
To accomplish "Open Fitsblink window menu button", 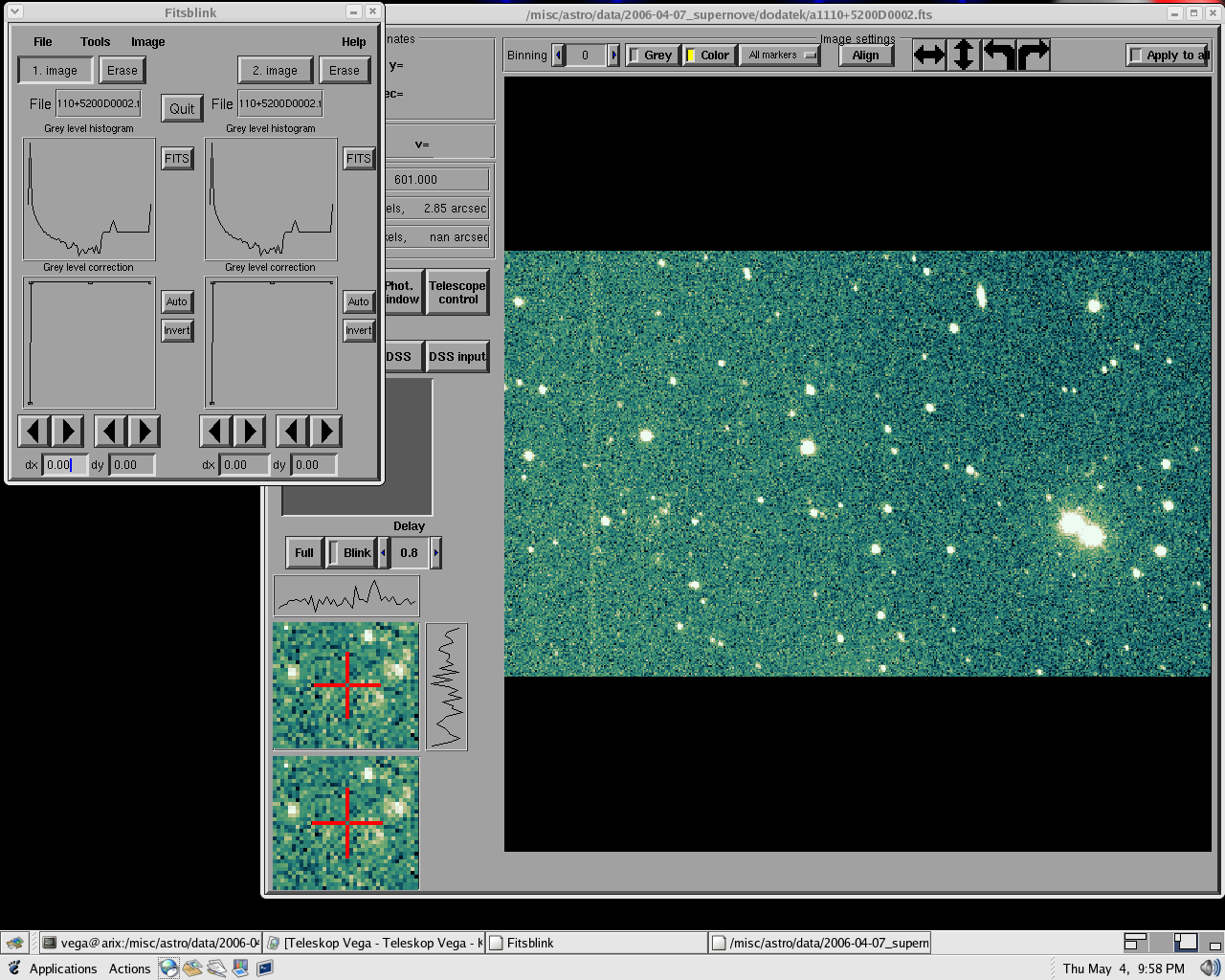I will (14, 12).
